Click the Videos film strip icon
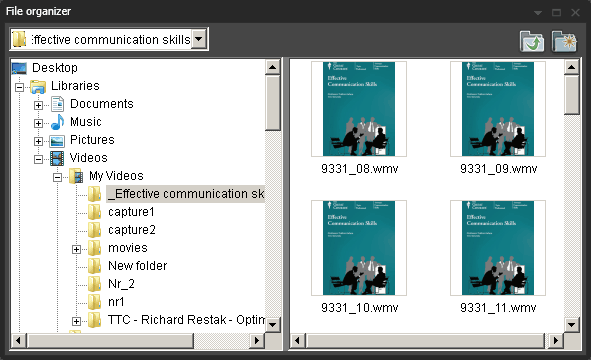This screenshot has width=591, height=360. [x=57, y=158]
